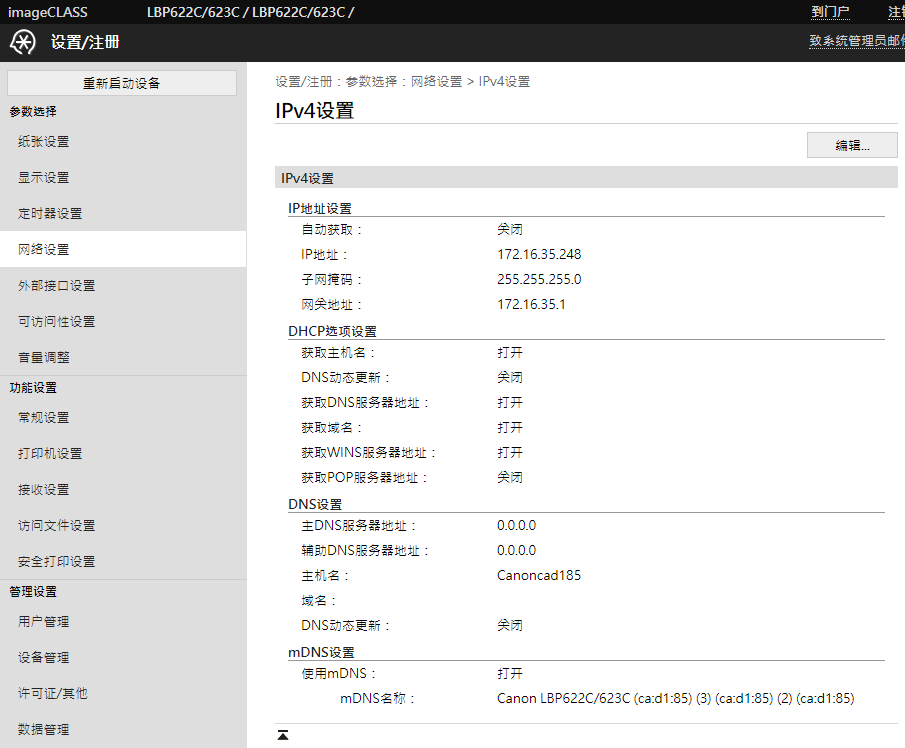Open 访问文件设置 in the sidebar

point(123,525)
